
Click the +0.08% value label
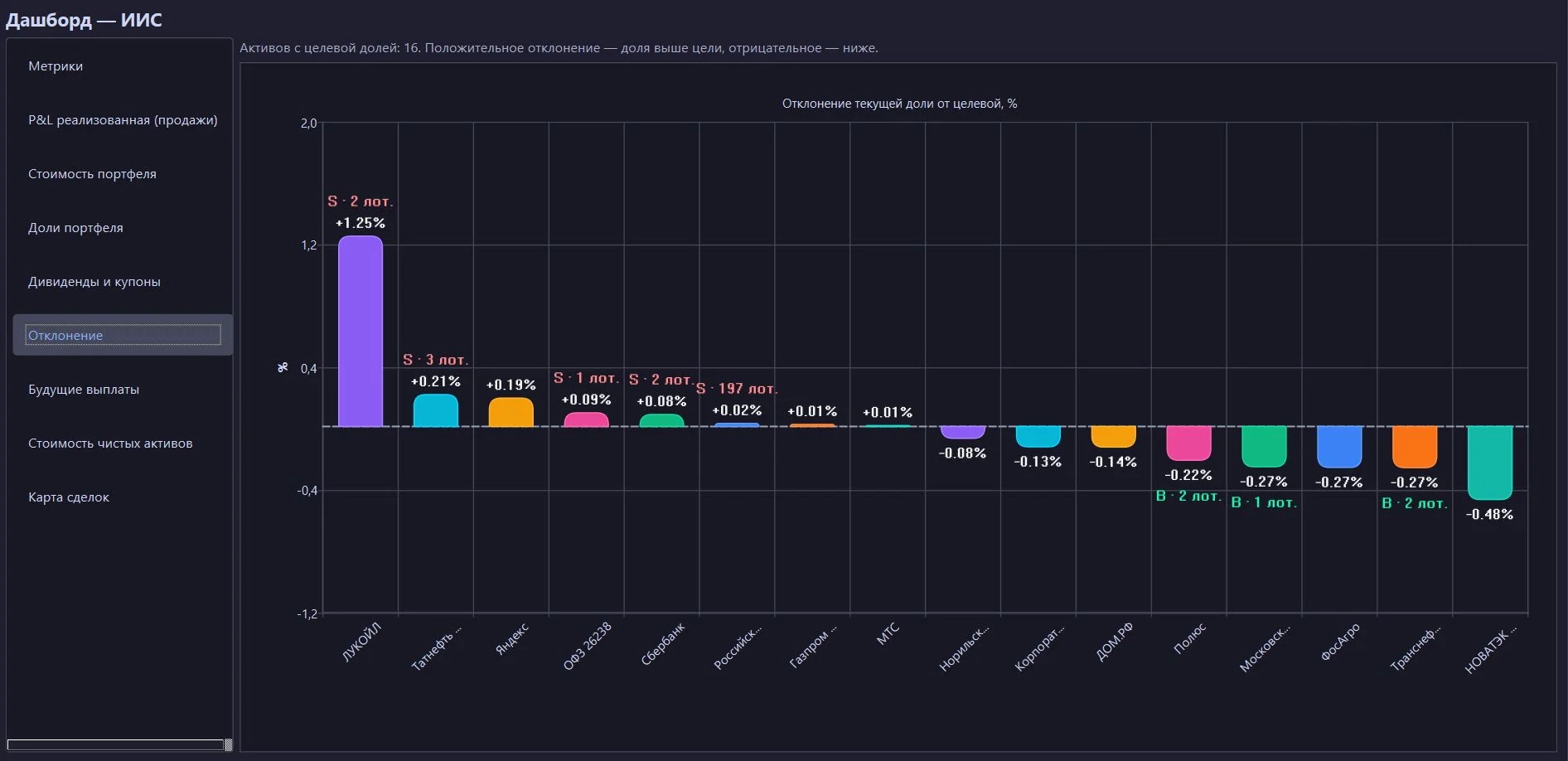coord(661,401)
